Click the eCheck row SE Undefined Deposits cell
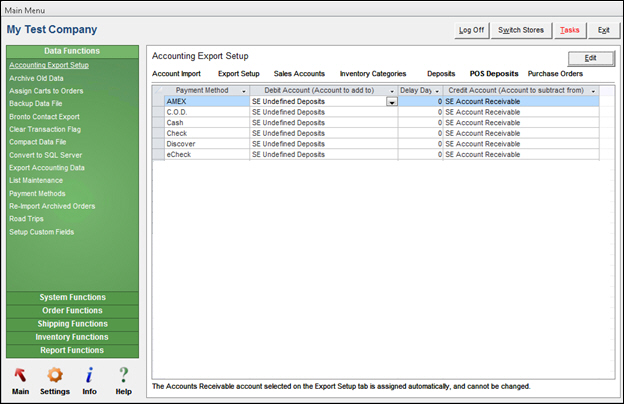The image size is (624, 404). tap(324, 154)
